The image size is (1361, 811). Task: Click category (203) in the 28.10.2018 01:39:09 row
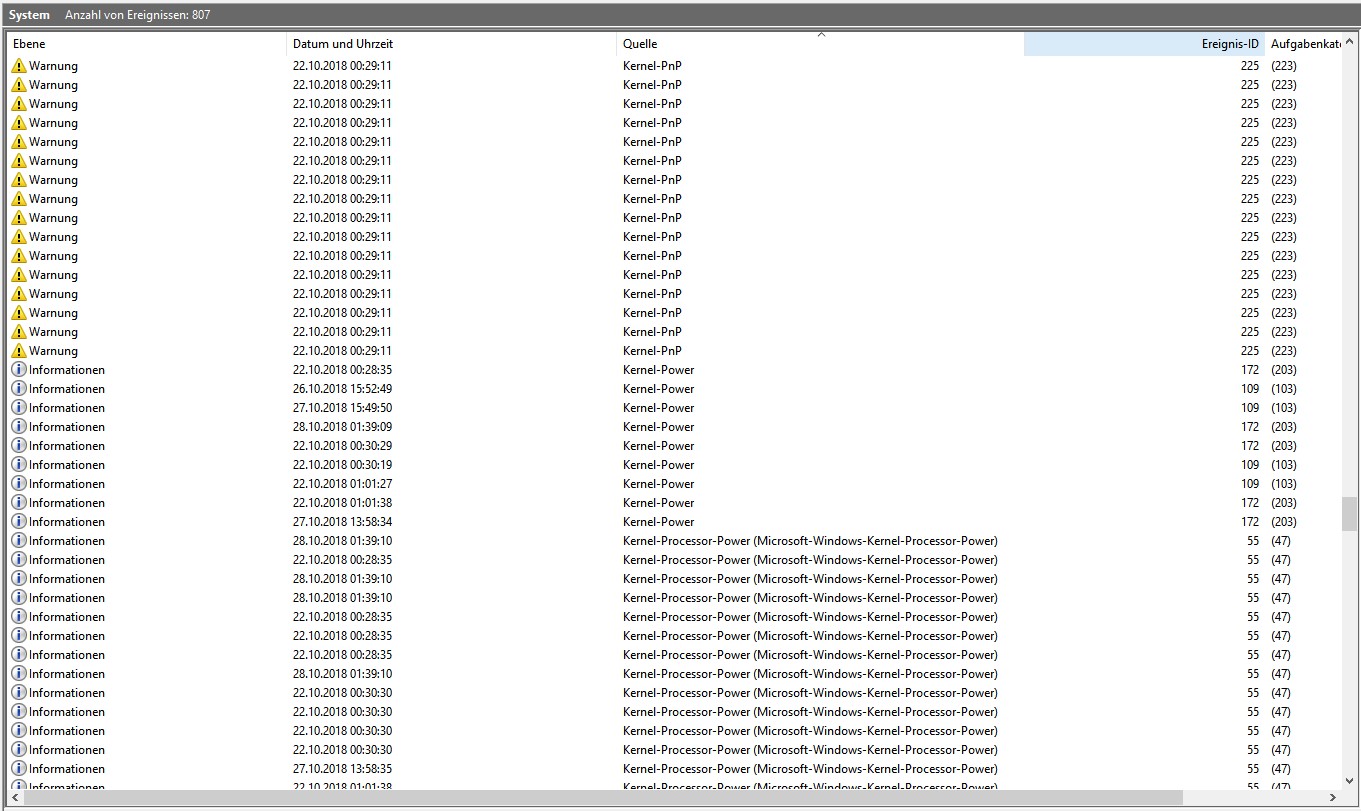[x=1284, y=427]
